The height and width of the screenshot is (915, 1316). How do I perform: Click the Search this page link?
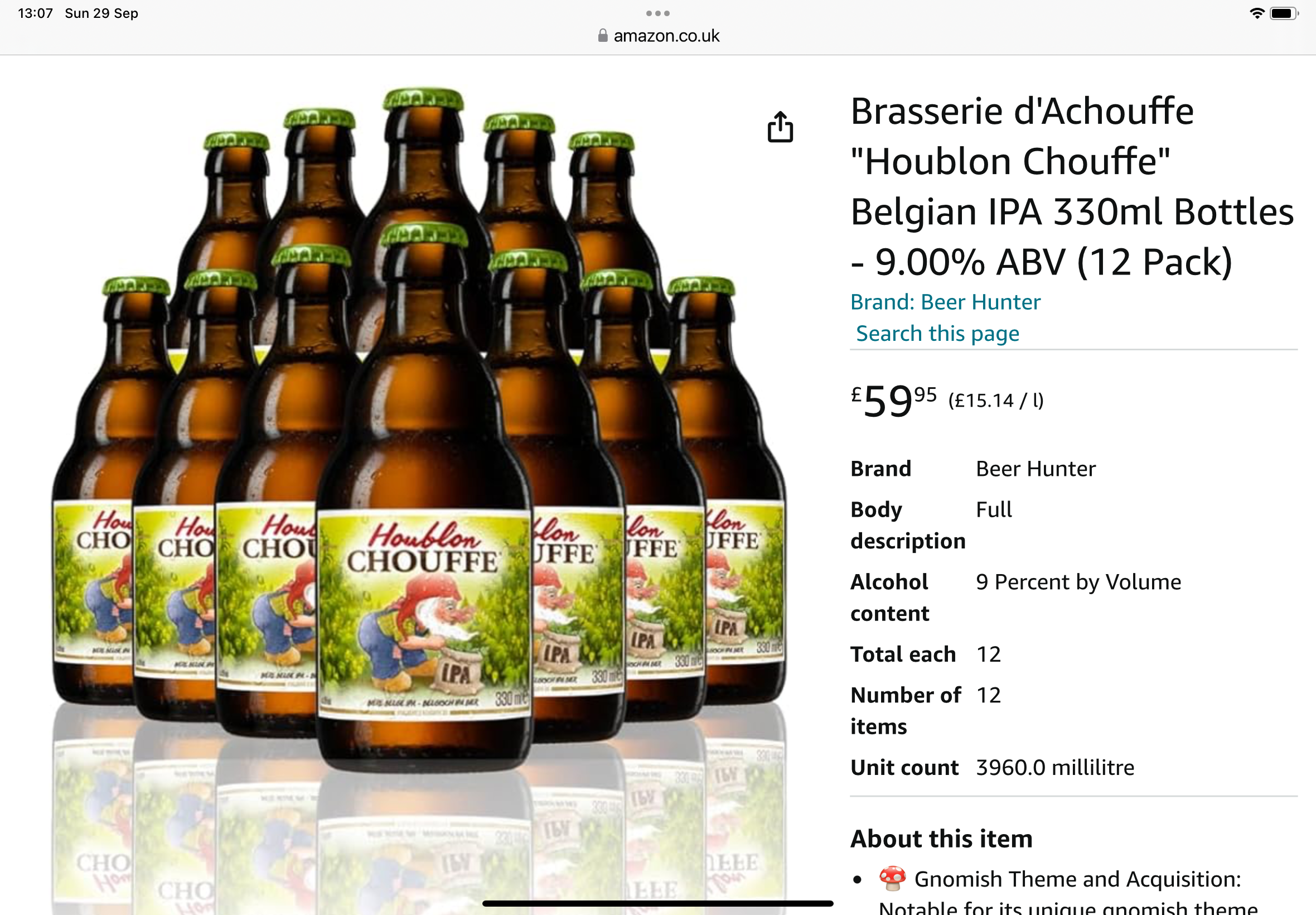937,334
